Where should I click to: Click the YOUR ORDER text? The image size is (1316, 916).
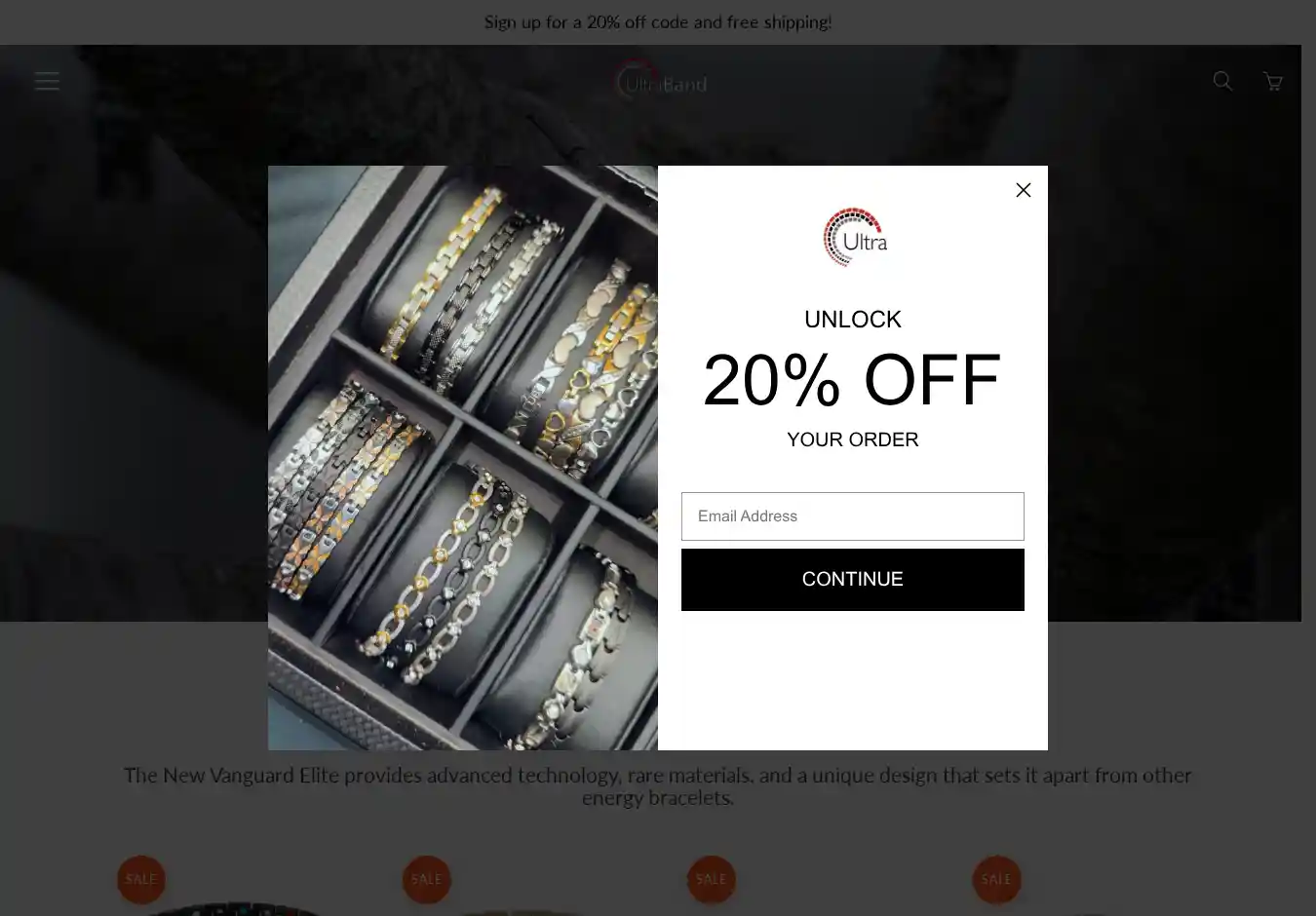tap(853, 439)
